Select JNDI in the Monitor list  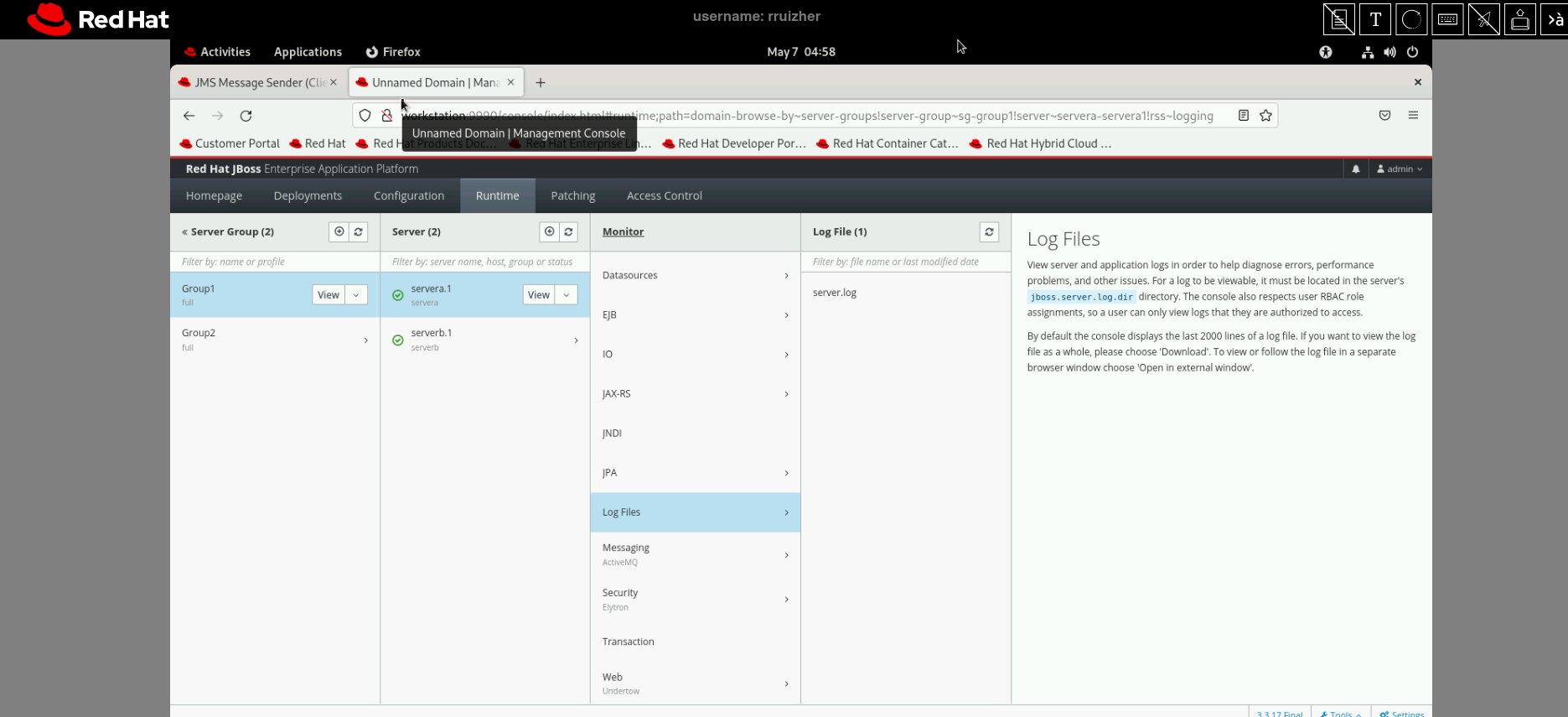coord(696,433)
